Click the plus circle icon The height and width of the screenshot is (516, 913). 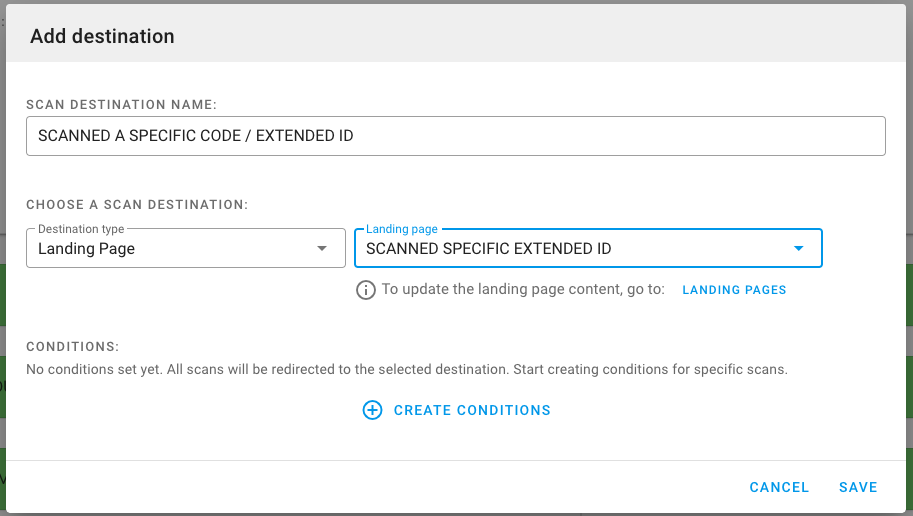click(372, 410)
